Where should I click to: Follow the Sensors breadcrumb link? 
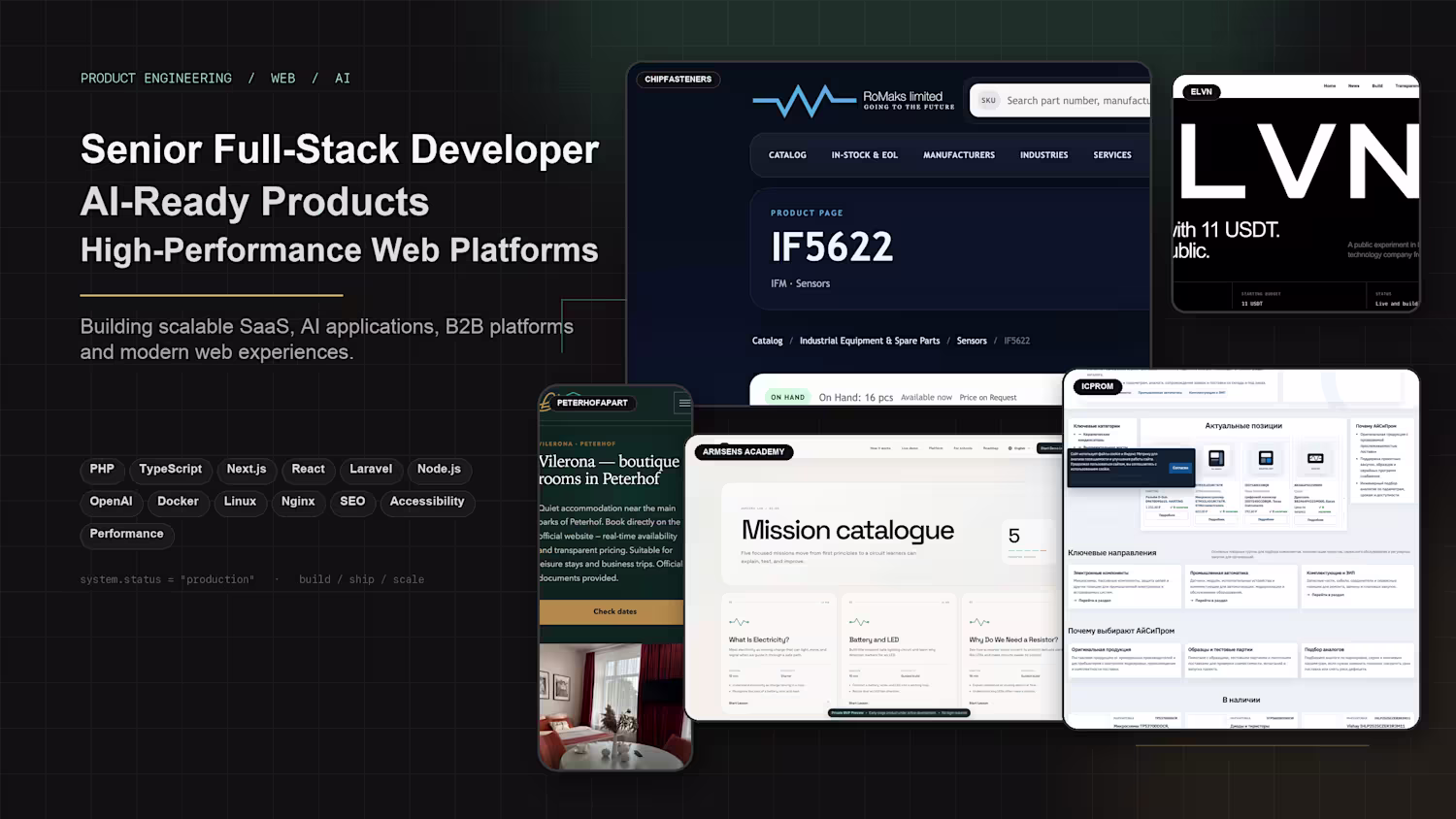point(972,341)
